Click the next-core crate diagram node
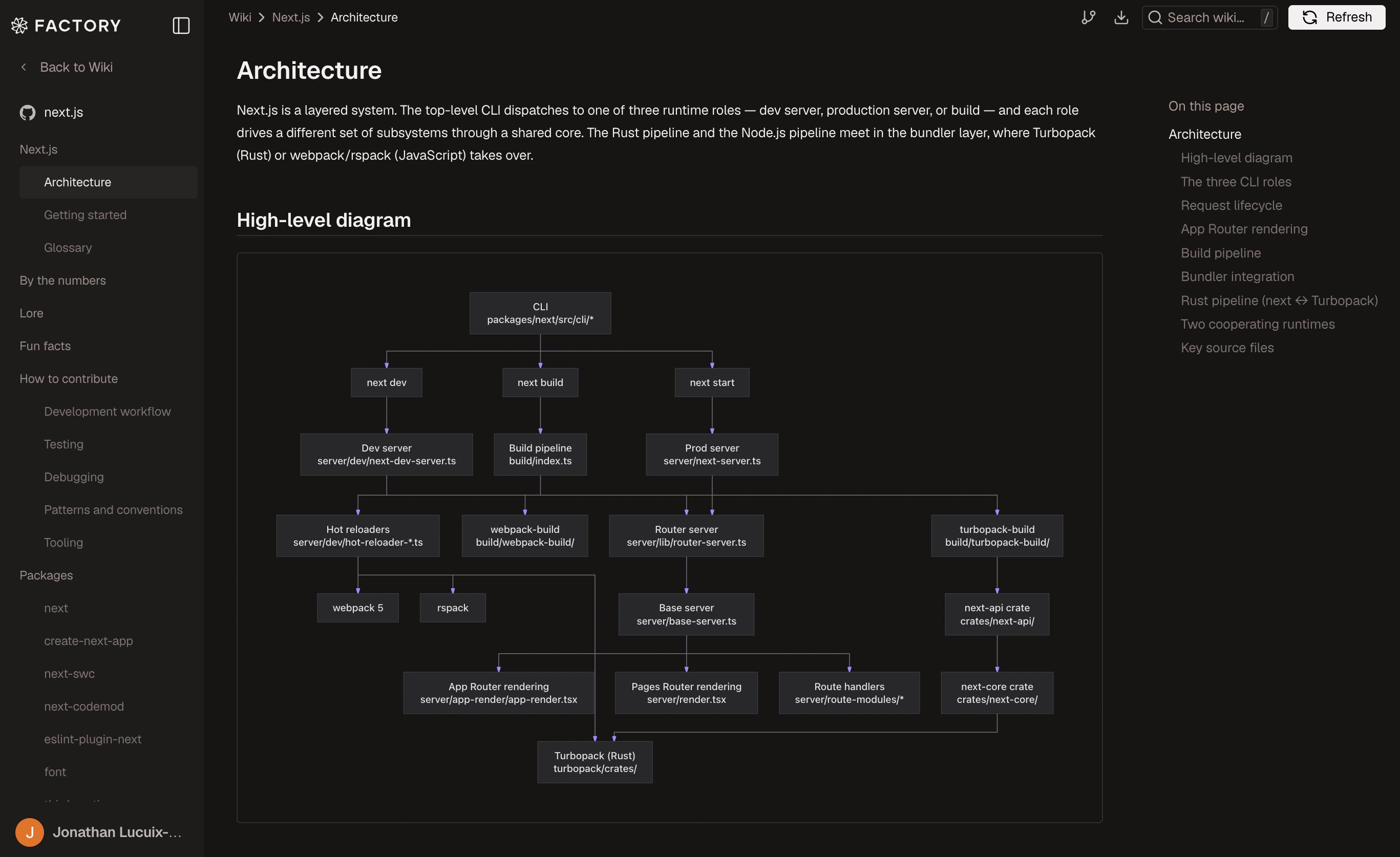Screen dimensions: 1400x857 pos(996,692)
